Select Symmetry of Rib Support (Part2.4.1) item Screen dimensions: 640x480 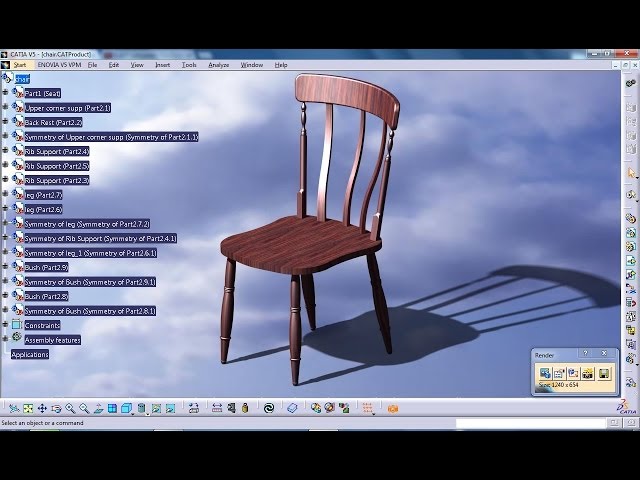coord(100,238)
